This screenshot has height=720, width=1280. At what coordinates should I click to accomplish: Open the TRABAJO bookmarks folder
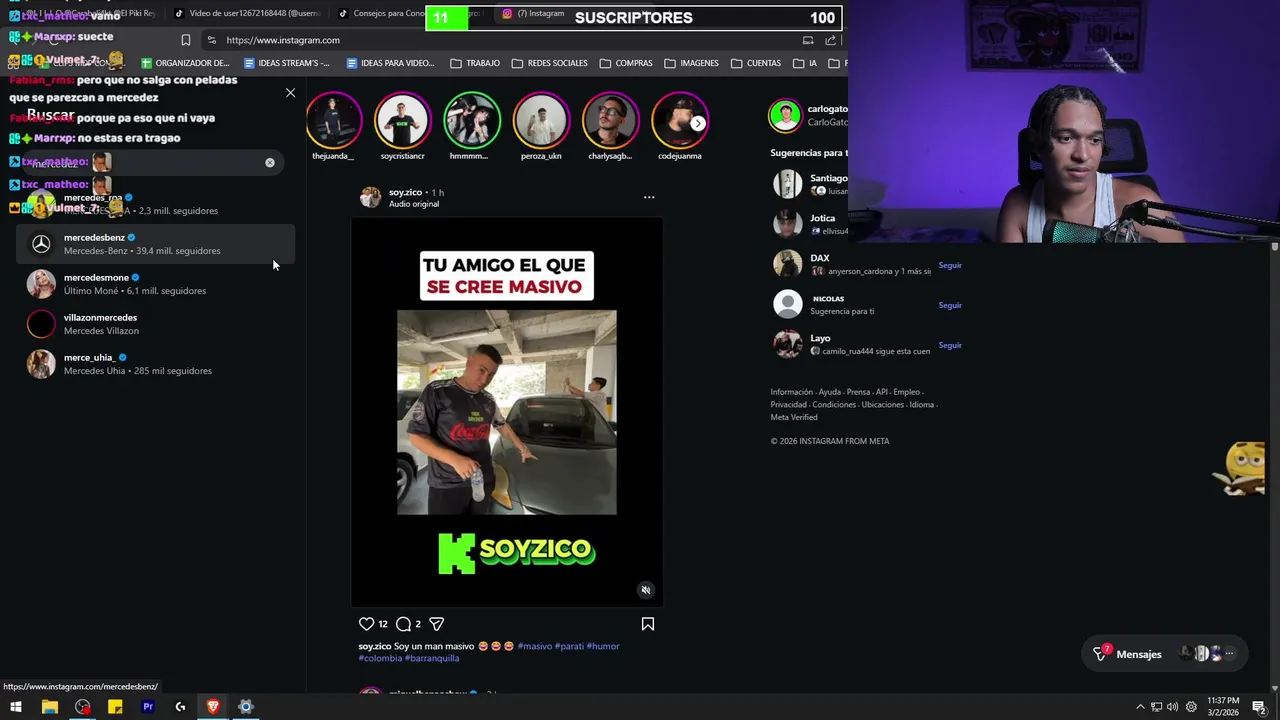click(475, 63)
